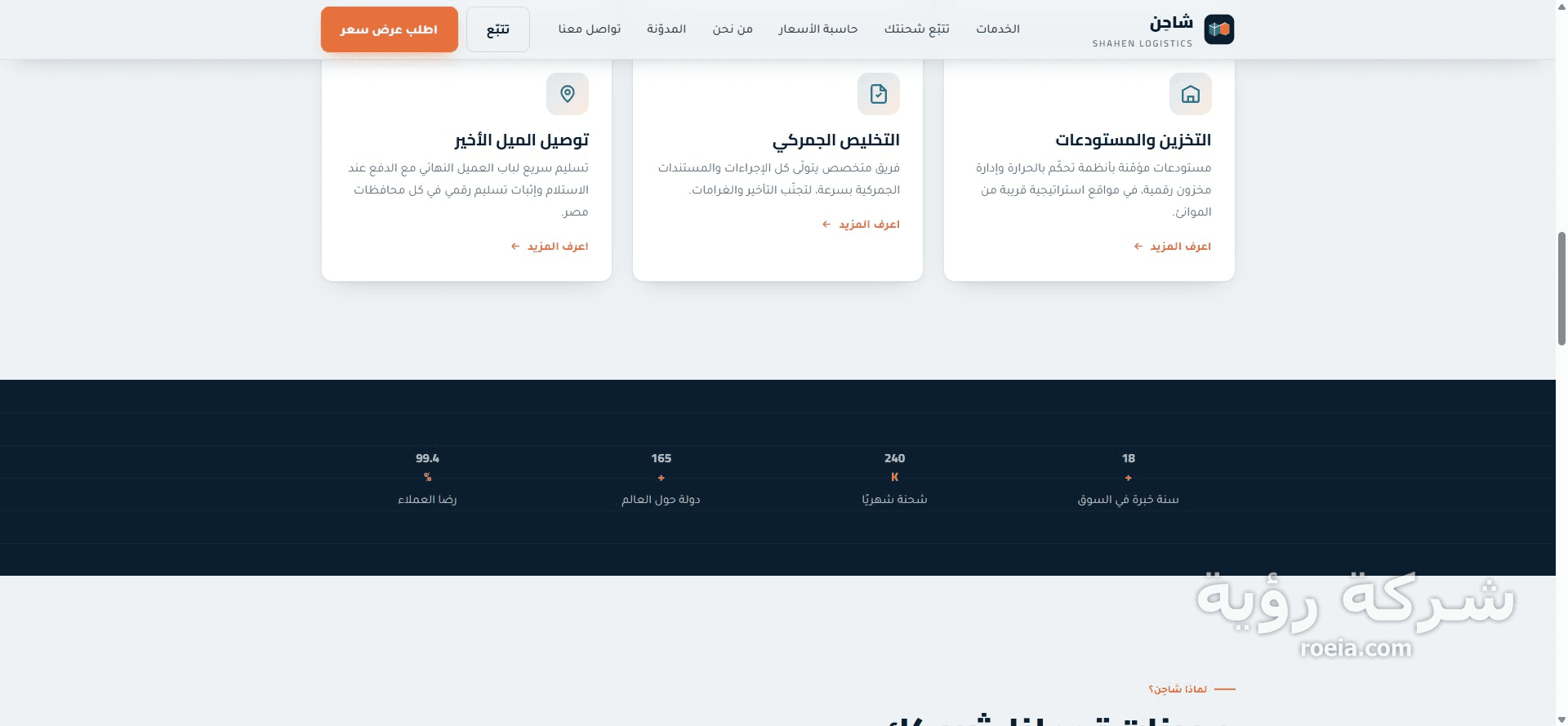Image resolution: width=1568 pixels, height=726 pixels.
Task: Click اعرف المزيد under التخزين والمستودعات
Action: pos(1173,246)
